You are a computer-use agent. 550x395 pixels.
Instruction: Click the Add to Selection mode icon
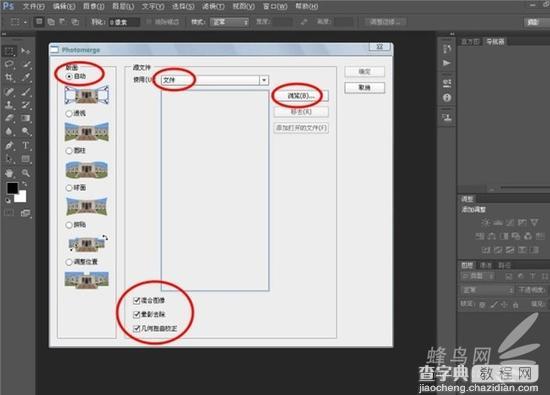[51, 22]
